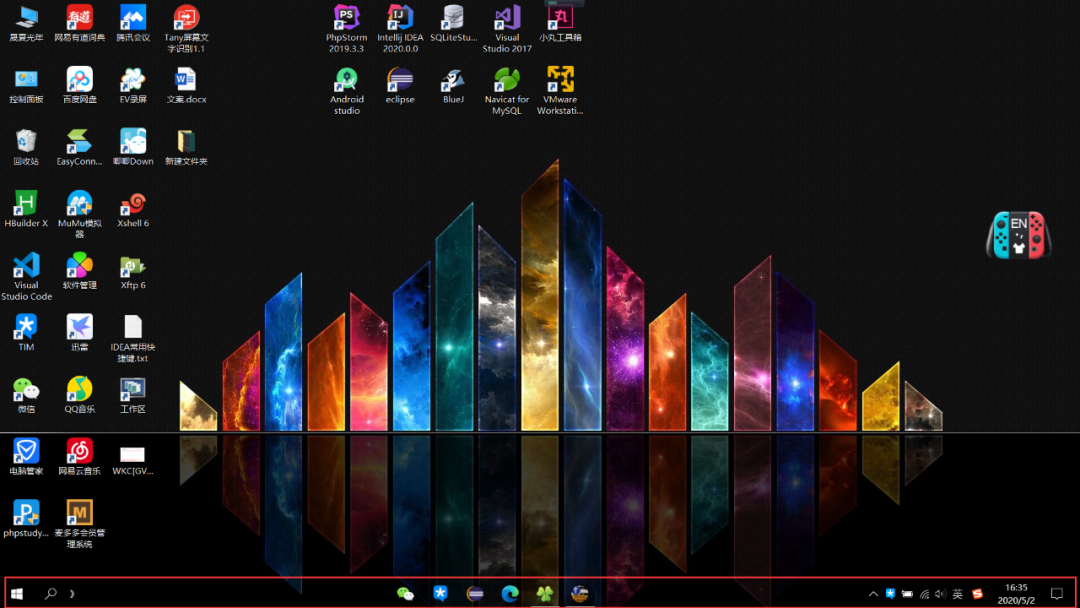Select the Navicat for MySQL icon
The image size is (1080, 608).
click(x=507, y=81)
